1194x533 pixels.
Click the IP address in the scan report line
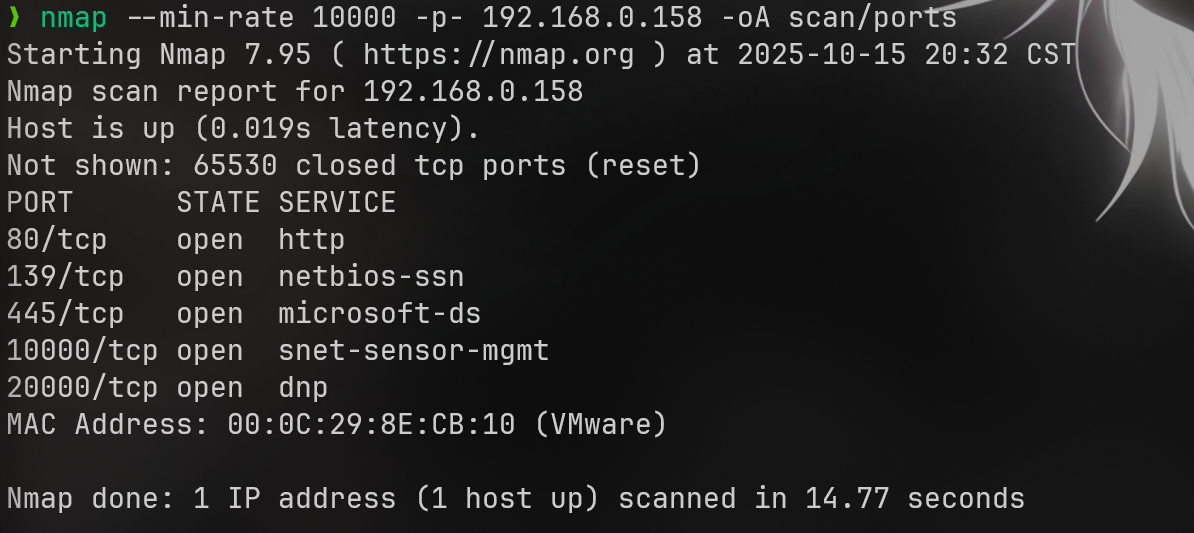(473, 92)
